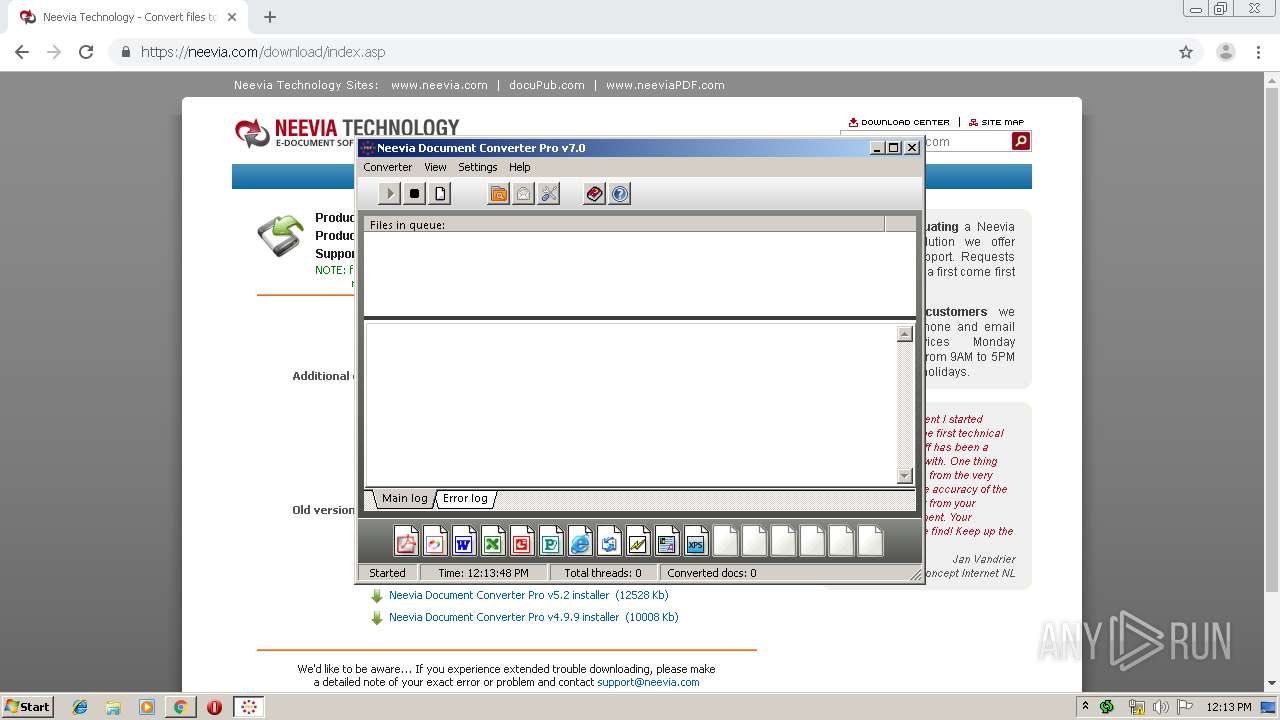1280x720 pixels.
Task: Click the log scrollbar up arrow
Action: coord(905,335)
